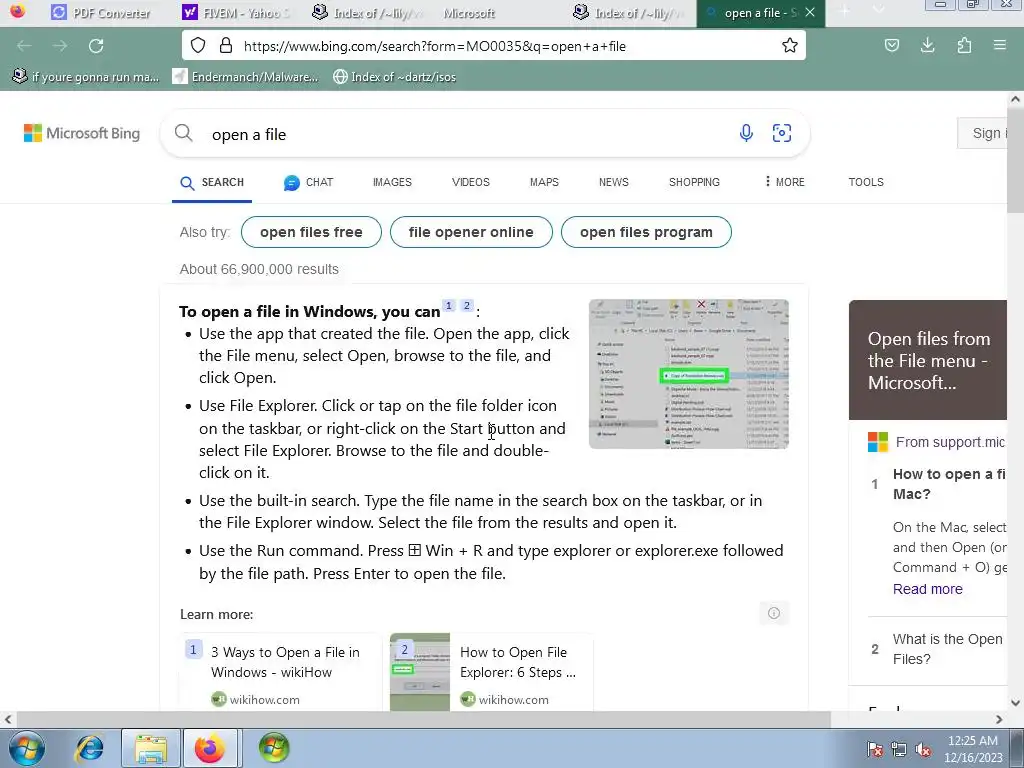Select the Bing CHAT tab
The height and width of the screenshot is (768, 1024).
coord(309,182)
